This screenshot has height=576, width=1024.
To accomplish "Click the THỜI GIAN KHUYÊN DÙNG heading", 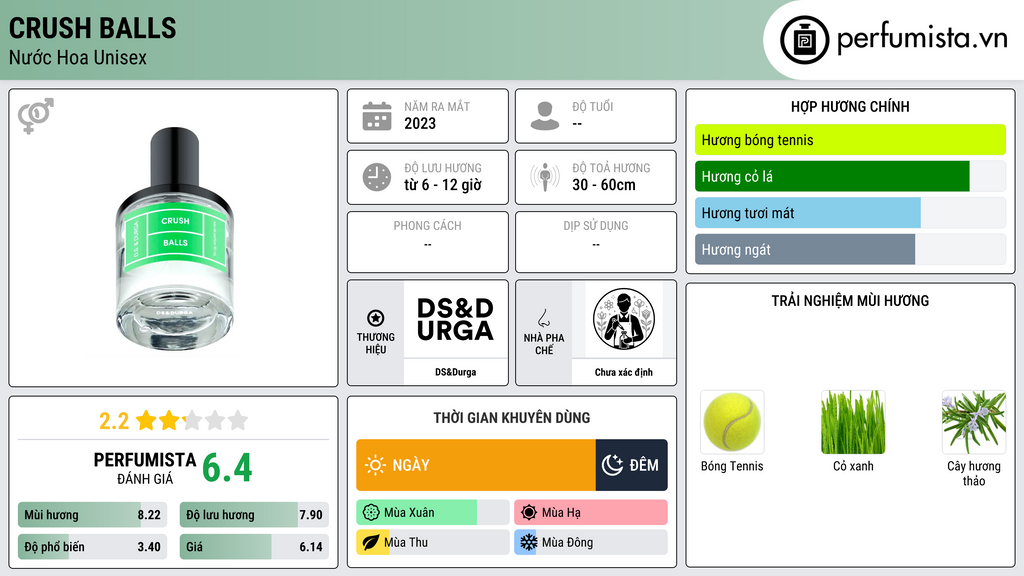I will point(512,418).
